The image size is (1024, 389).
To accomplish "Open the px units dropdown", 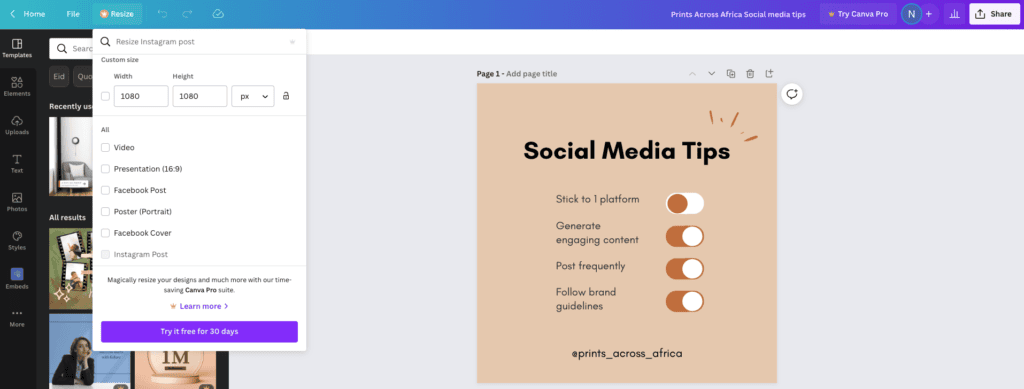I will [253, 96].
